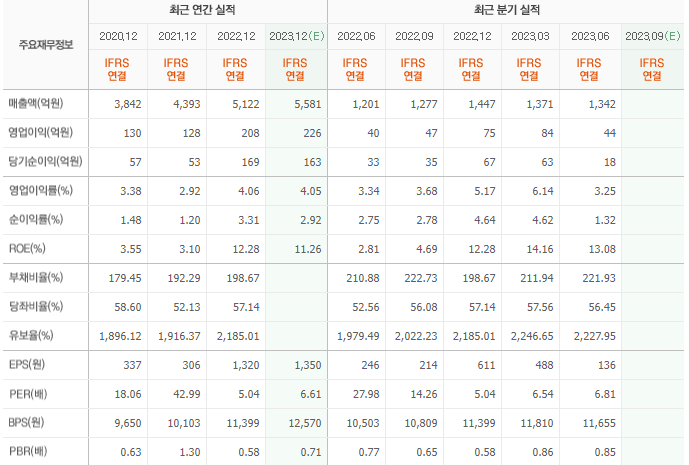689x465 pixels.
Task: Click the 최근 분기 실적 header
Action: click(x=507, y=10)
